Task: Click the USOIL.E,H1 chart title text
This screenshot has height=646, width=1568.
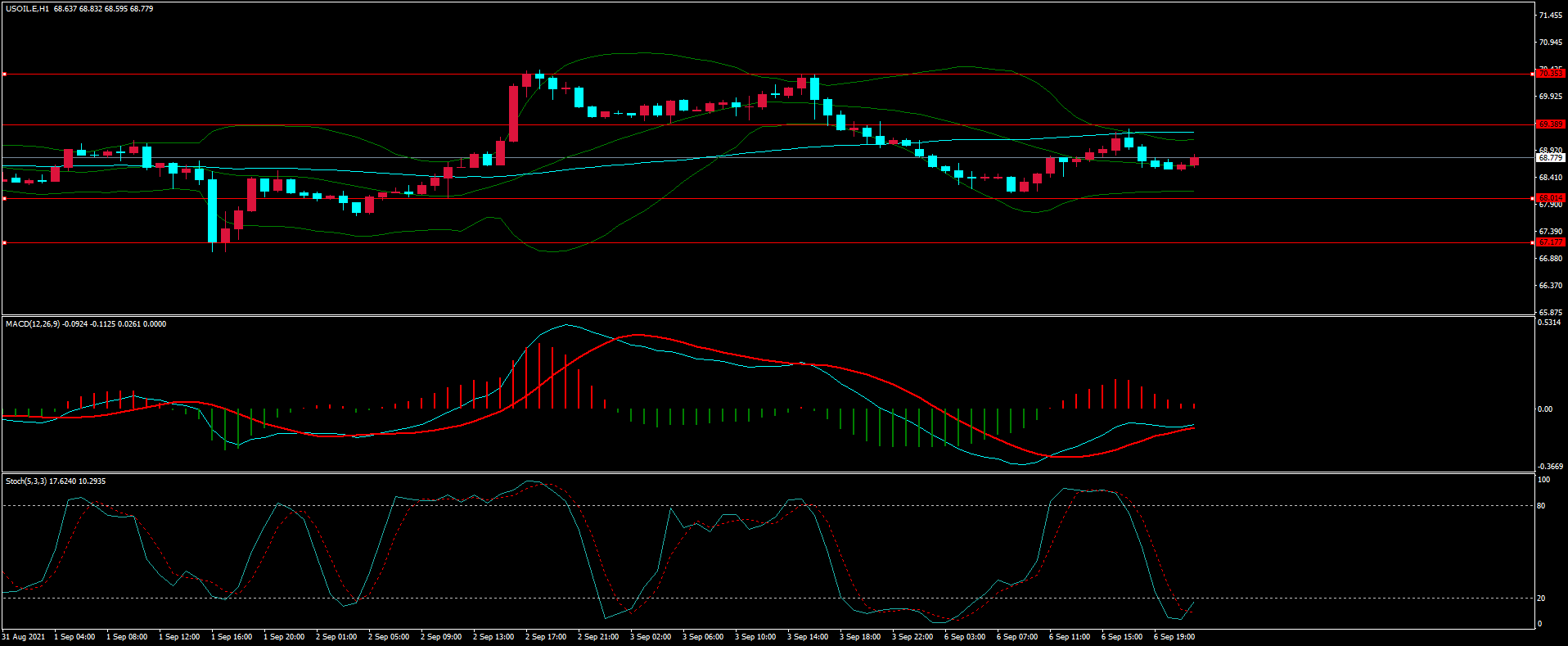Action: pos(27,9)
